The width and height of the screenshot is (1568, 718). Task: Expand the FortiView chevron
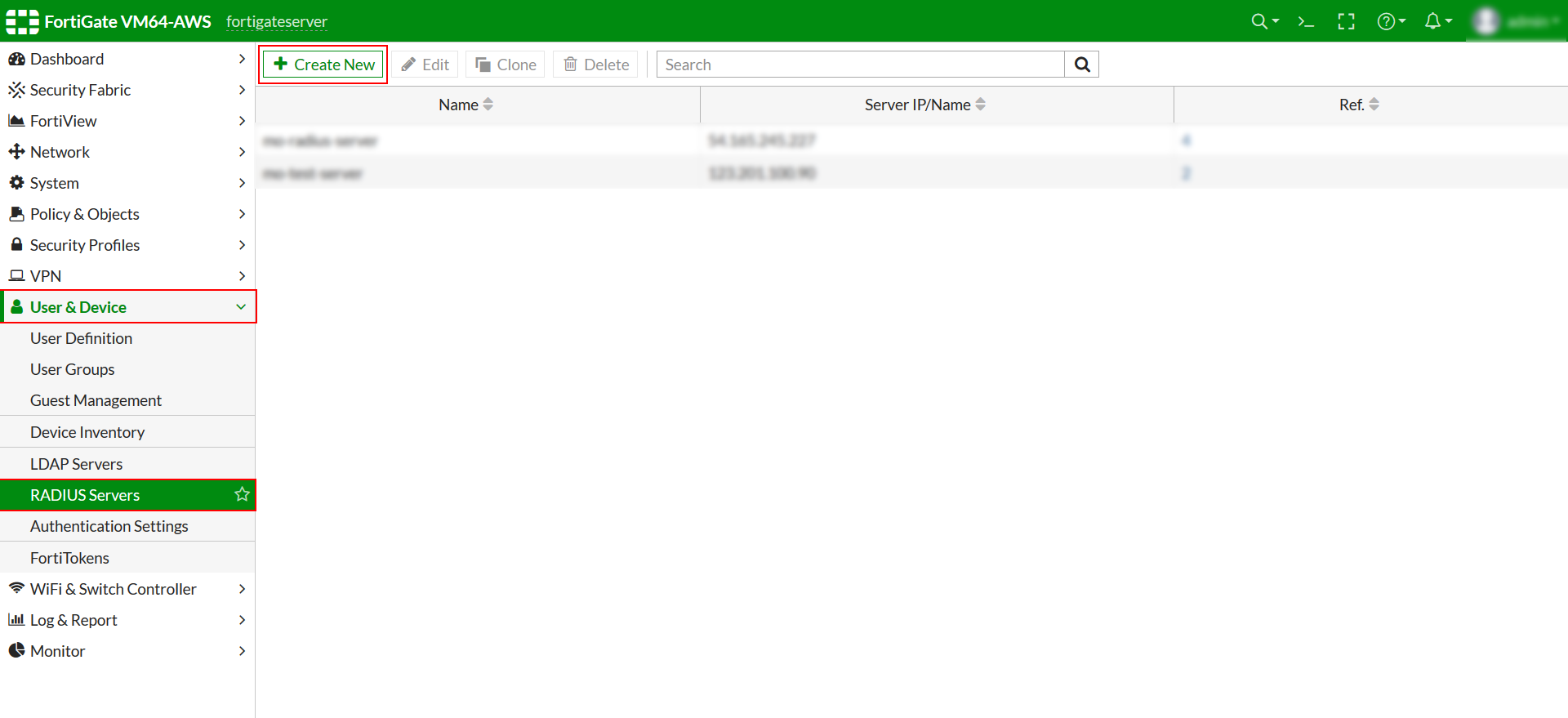coord(242,121)
